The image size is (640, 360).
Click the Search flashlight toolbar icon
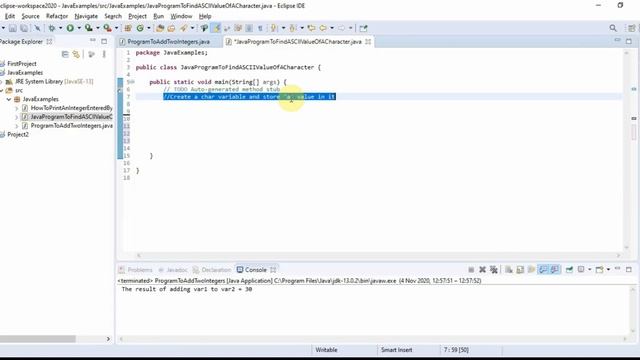[184, 28]
